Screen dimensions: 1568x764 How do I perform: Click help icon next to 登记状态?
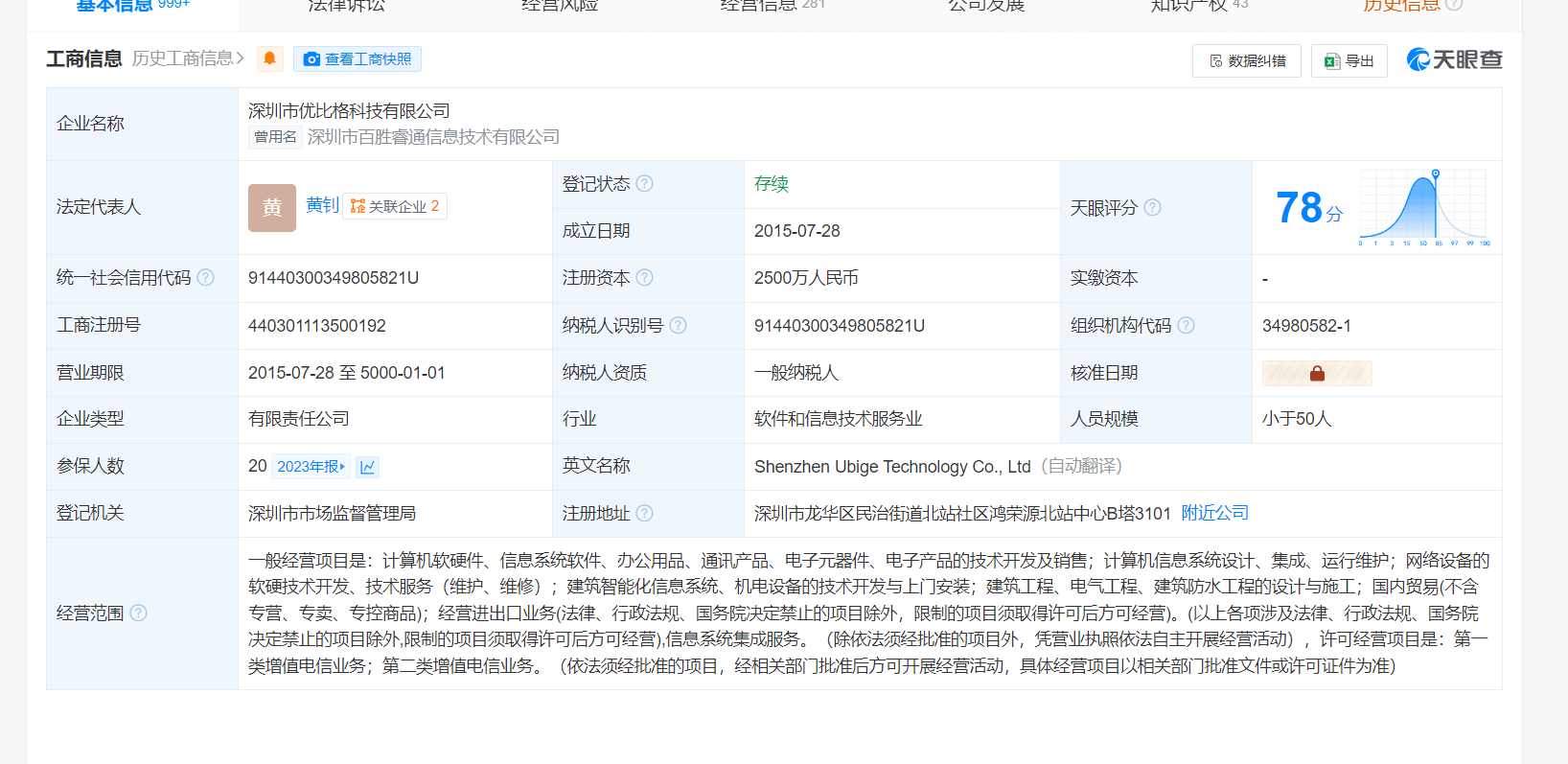pos(645,183)
